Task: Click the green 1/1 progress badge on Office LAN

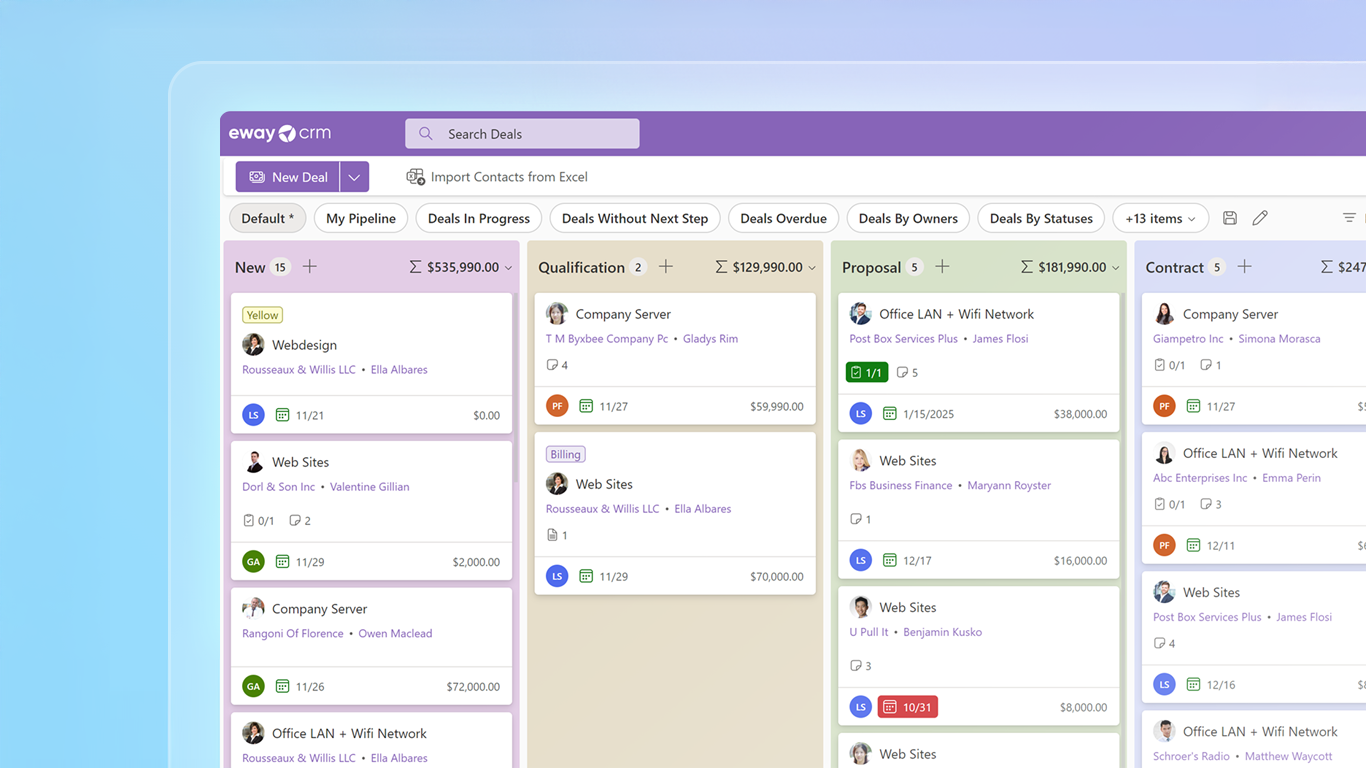Action: pos(866,371)
